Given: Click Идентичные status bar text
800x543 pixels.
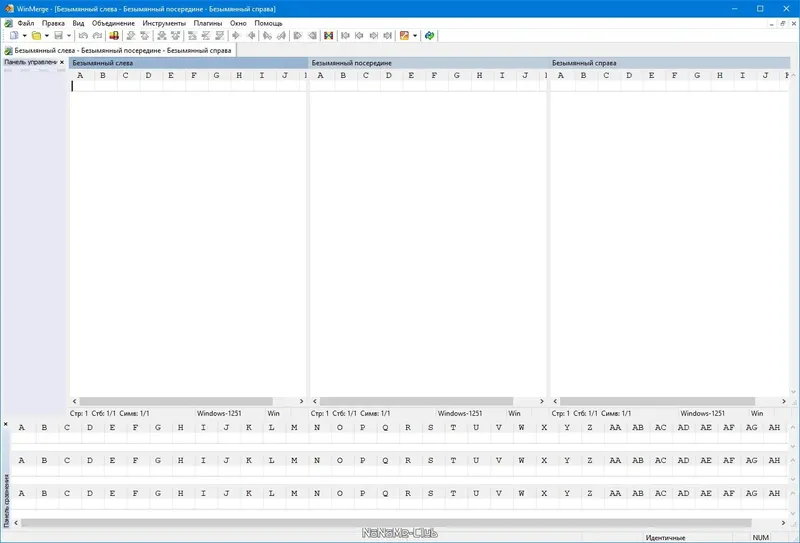Looking at the screenshot, I should click(665, 538).
